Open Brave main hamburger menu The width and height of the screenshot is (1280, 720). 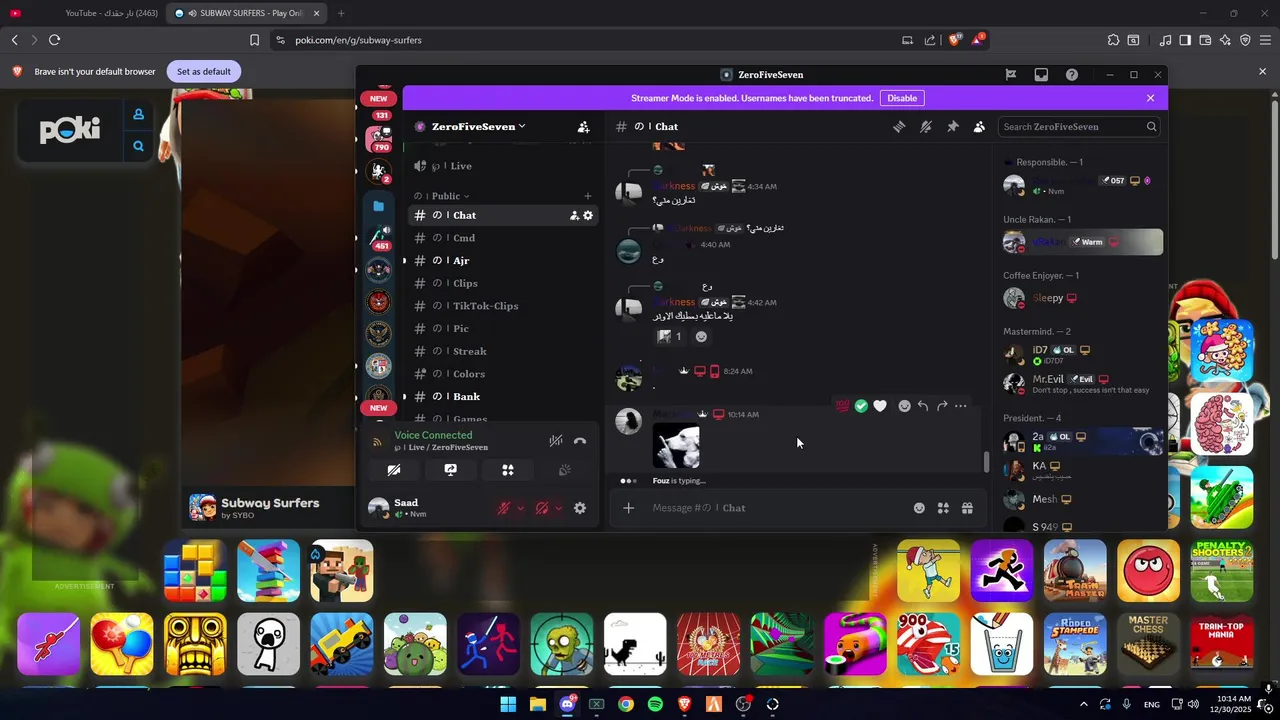(1265, 40)
